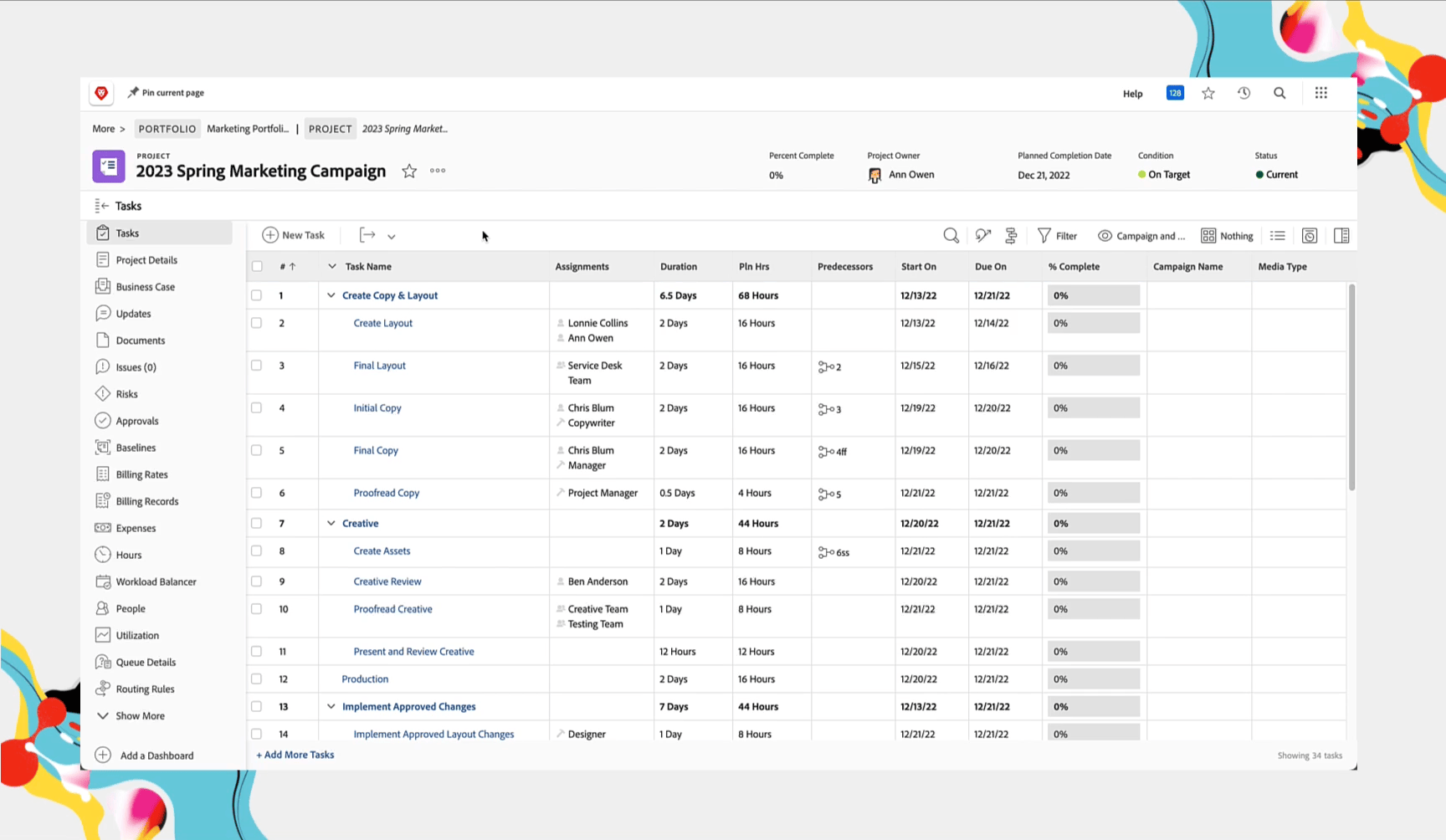Open the Proofread Copy task link
Screen dimensions: 1446x840
(x=386, y=493)
